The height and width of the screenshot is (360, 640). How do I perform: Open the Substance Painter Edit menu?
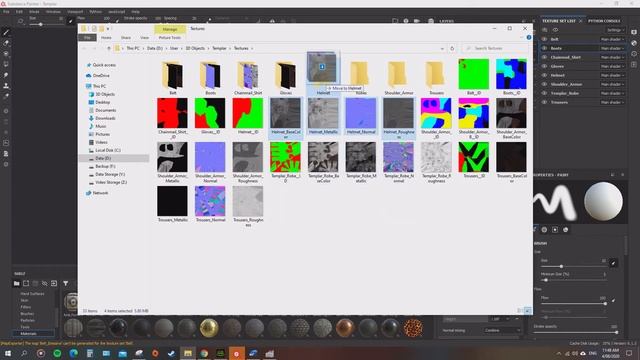click(19, 12)
